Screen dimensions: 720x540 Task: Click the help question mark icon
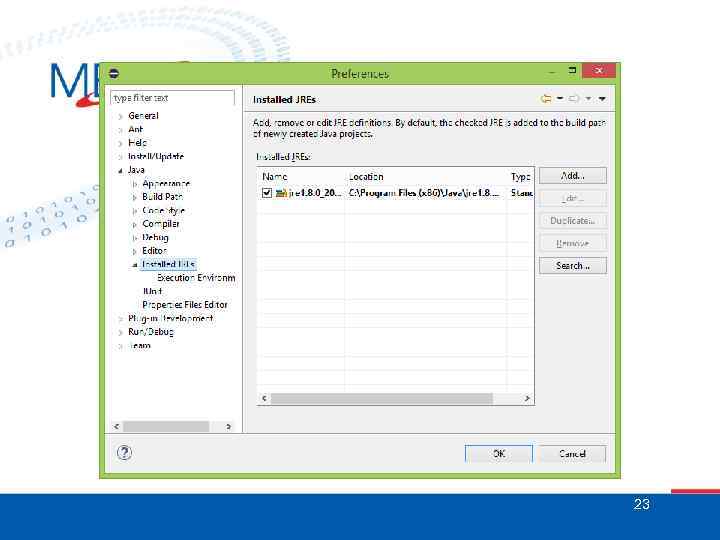click(x=124, y=453)
